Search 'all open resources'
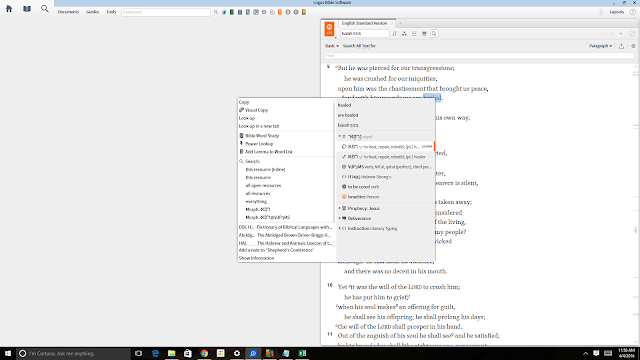640x360 pixels. (263, 186)
